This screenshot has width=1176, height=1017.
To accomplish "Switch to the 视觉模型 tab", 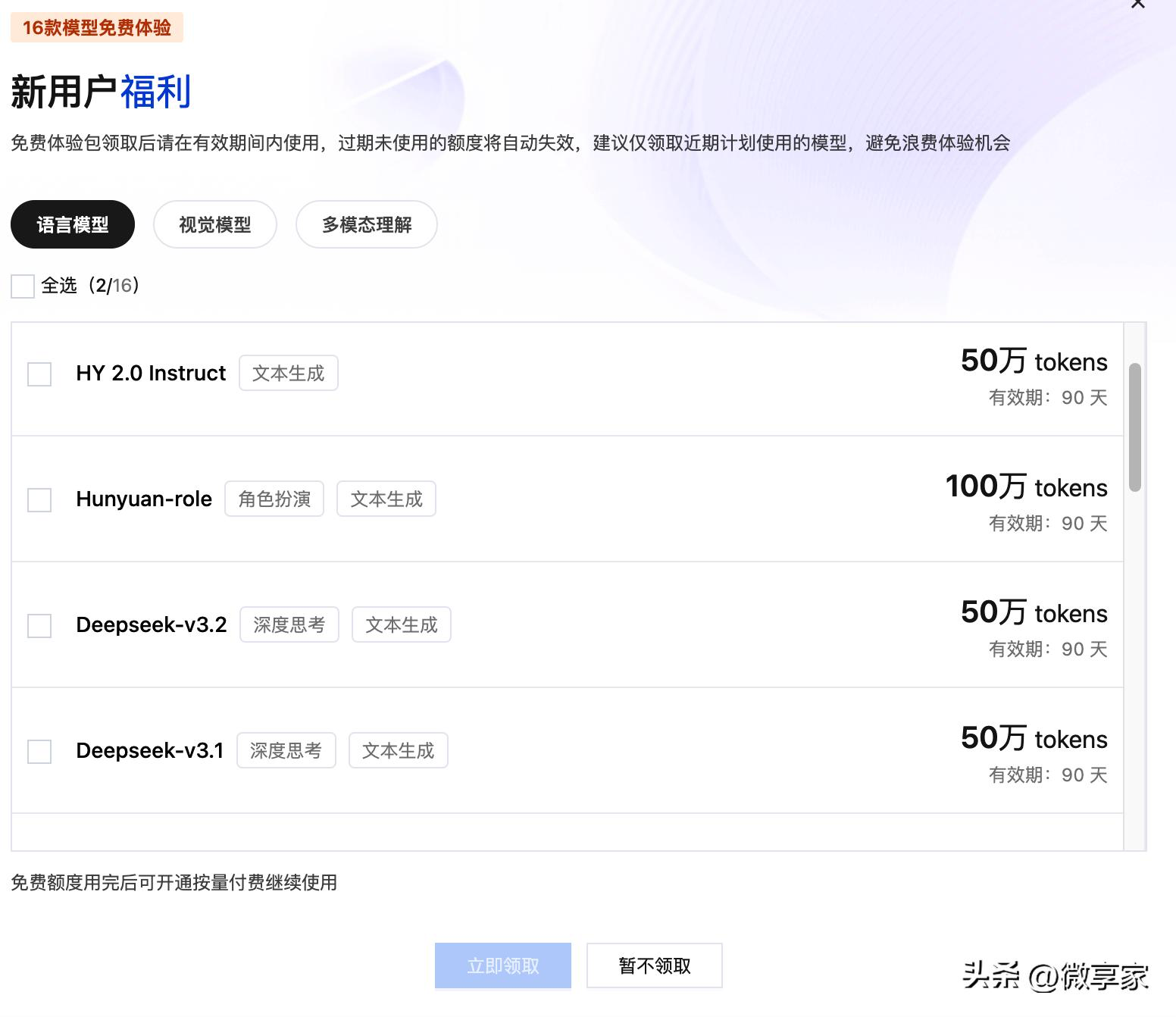I will click(x=215, y=224).
